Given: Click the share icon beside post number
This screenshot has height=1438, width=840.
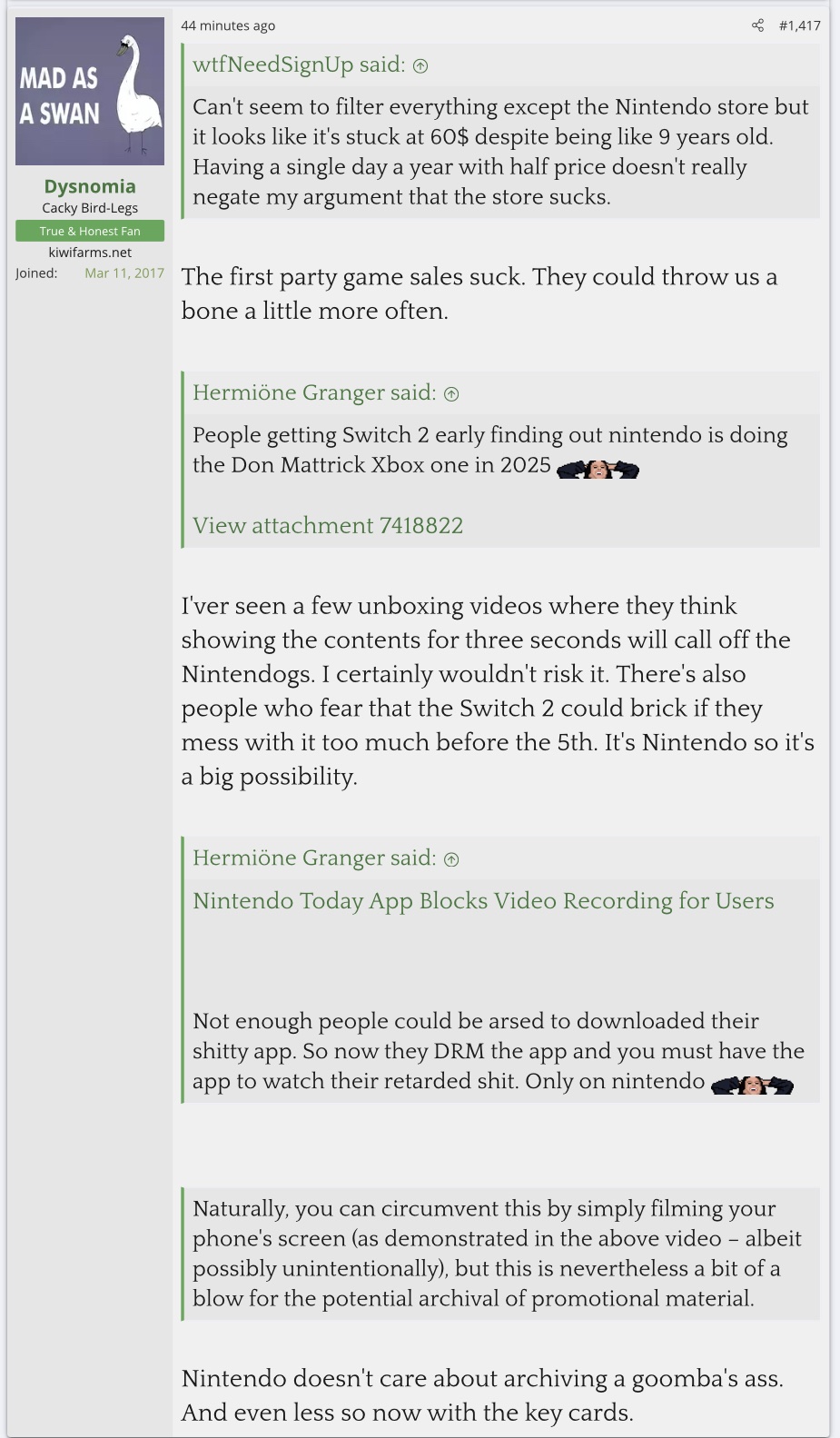Looking at the screenshot, I should tap(757, 25).
